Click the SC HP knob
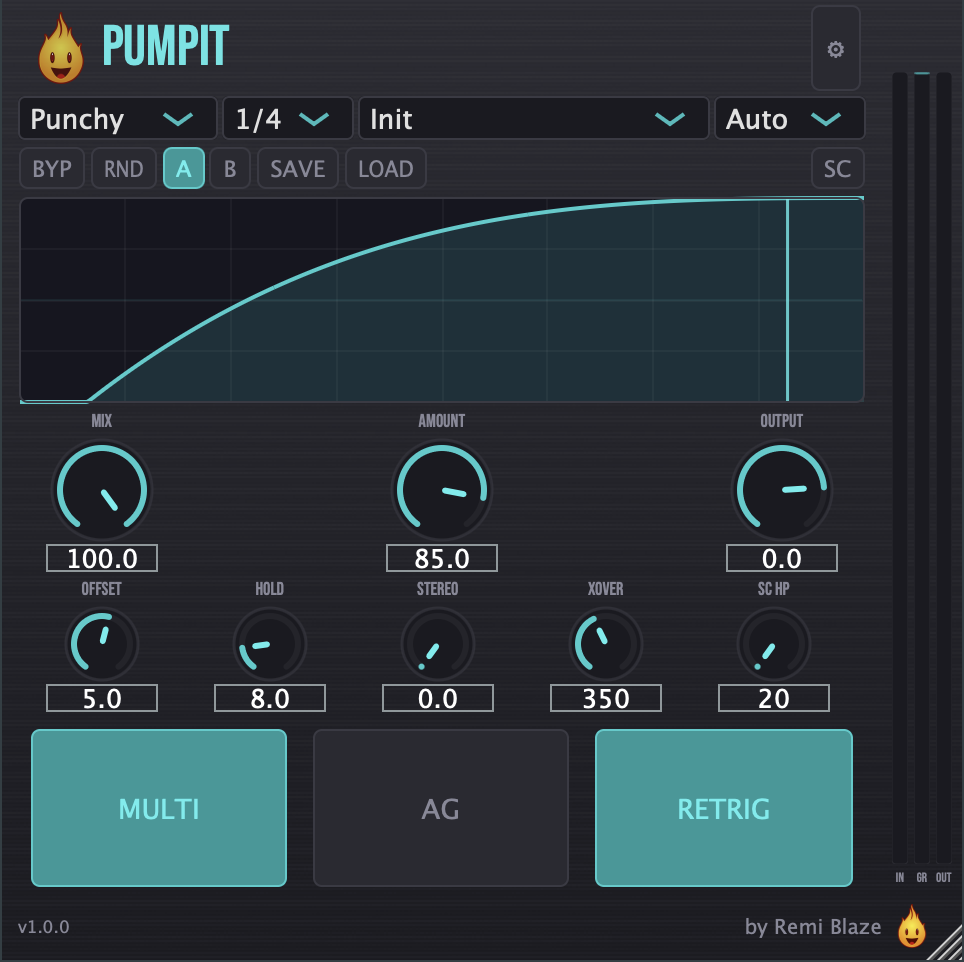The height and width of the screenshot is (962, 964). click(x=773, y=644)
